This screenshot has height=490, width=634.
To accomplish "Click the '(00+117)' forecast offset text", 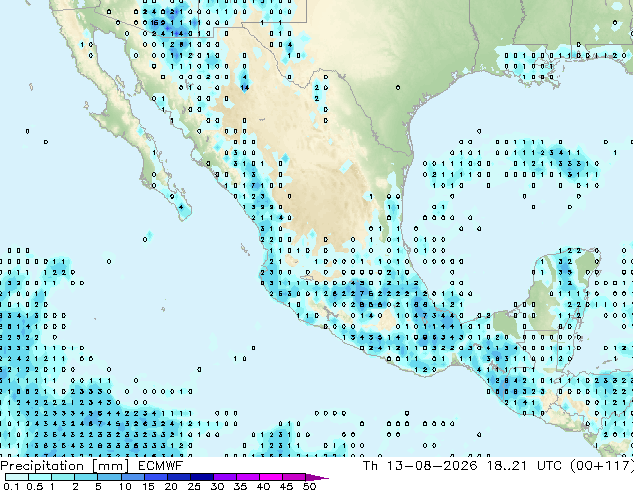I will [x=602, y=466].
